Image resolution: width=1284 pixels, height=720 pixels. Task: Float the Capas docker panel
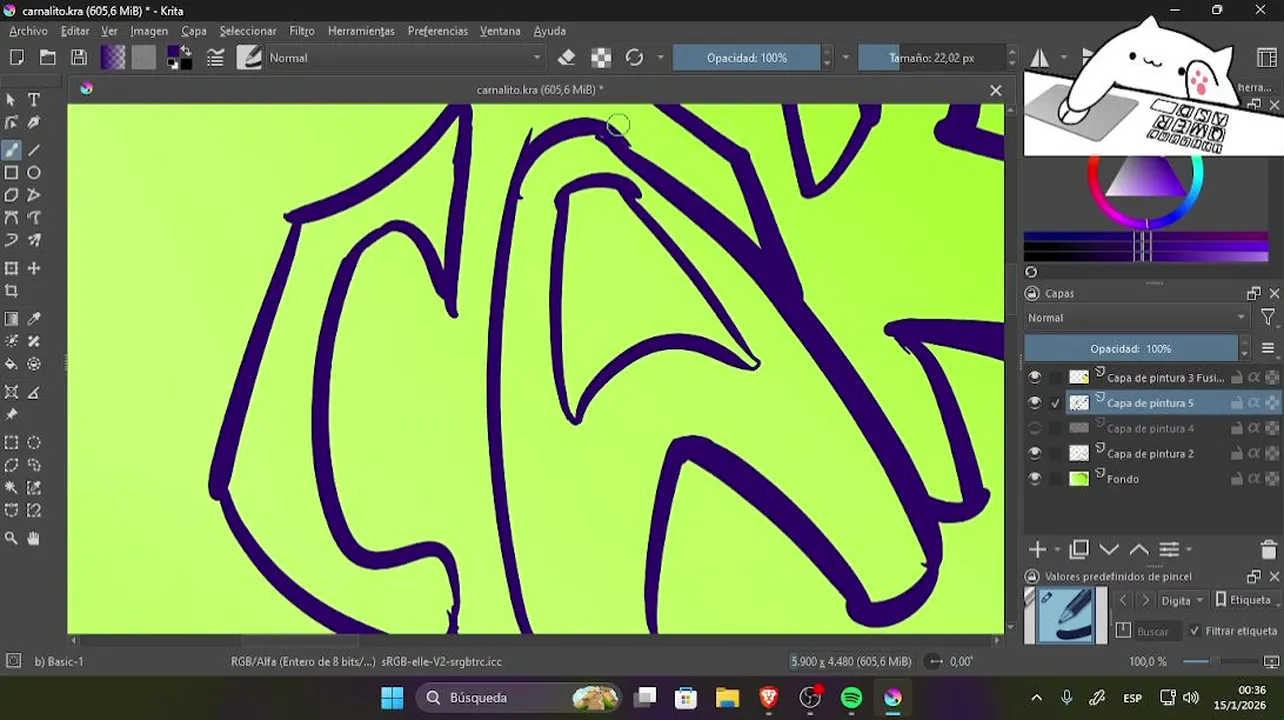coord(1253,293)
